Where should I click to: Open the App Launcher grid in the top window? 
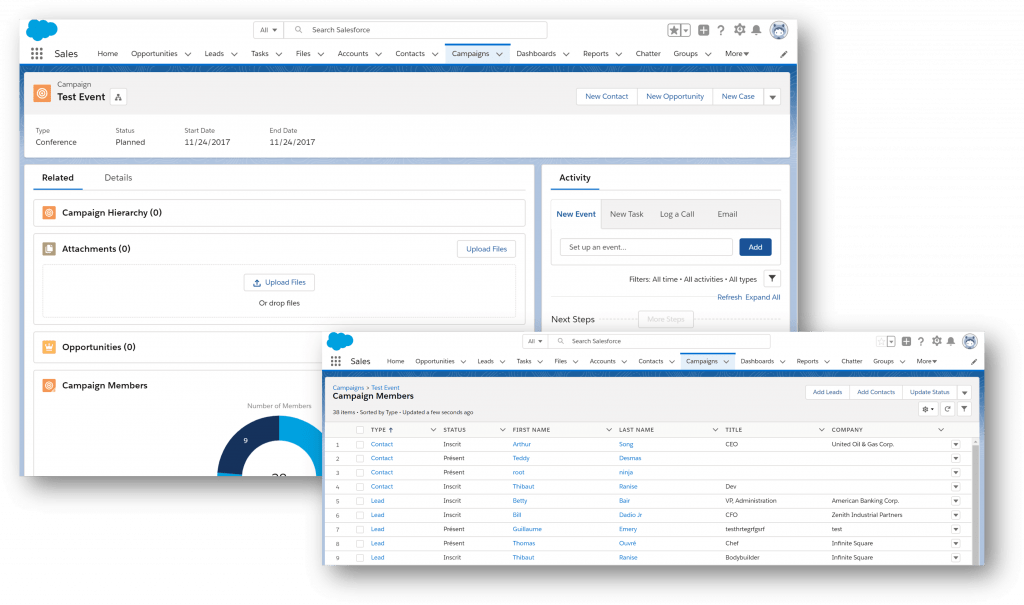pyautogui.click(x=37, y=54)
